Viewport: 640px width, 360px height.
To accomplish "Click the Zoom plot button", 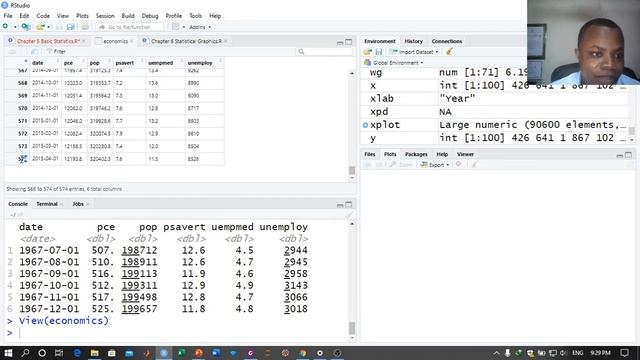I will pos(401,165).
